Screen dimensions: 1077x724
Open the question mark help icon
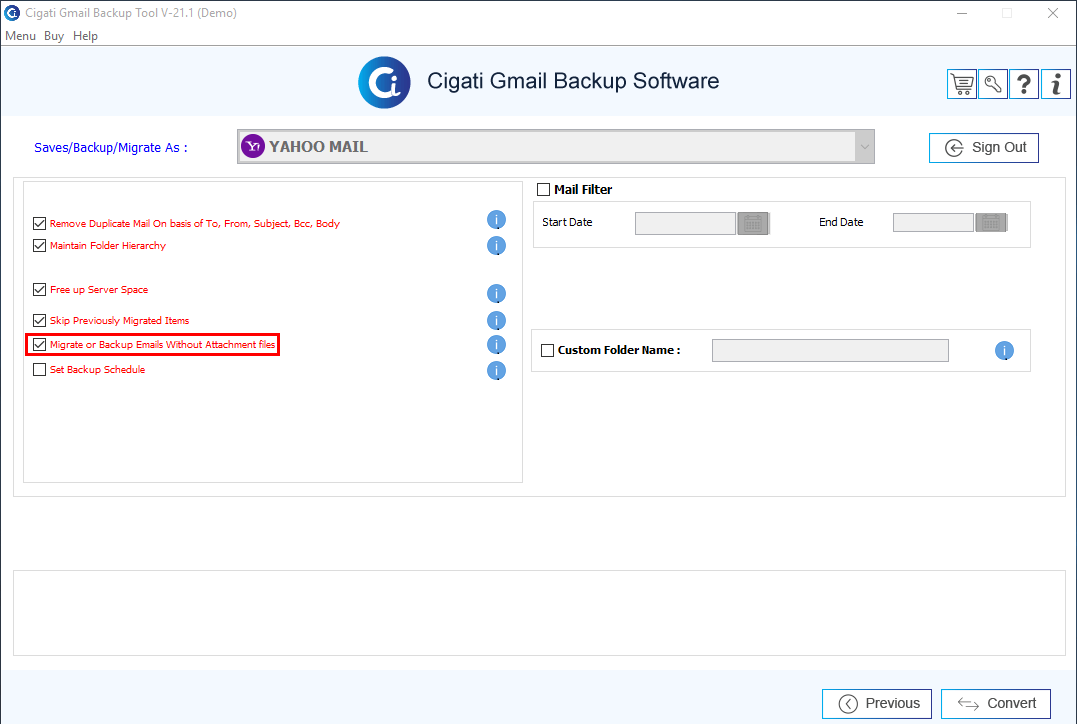1023,84
